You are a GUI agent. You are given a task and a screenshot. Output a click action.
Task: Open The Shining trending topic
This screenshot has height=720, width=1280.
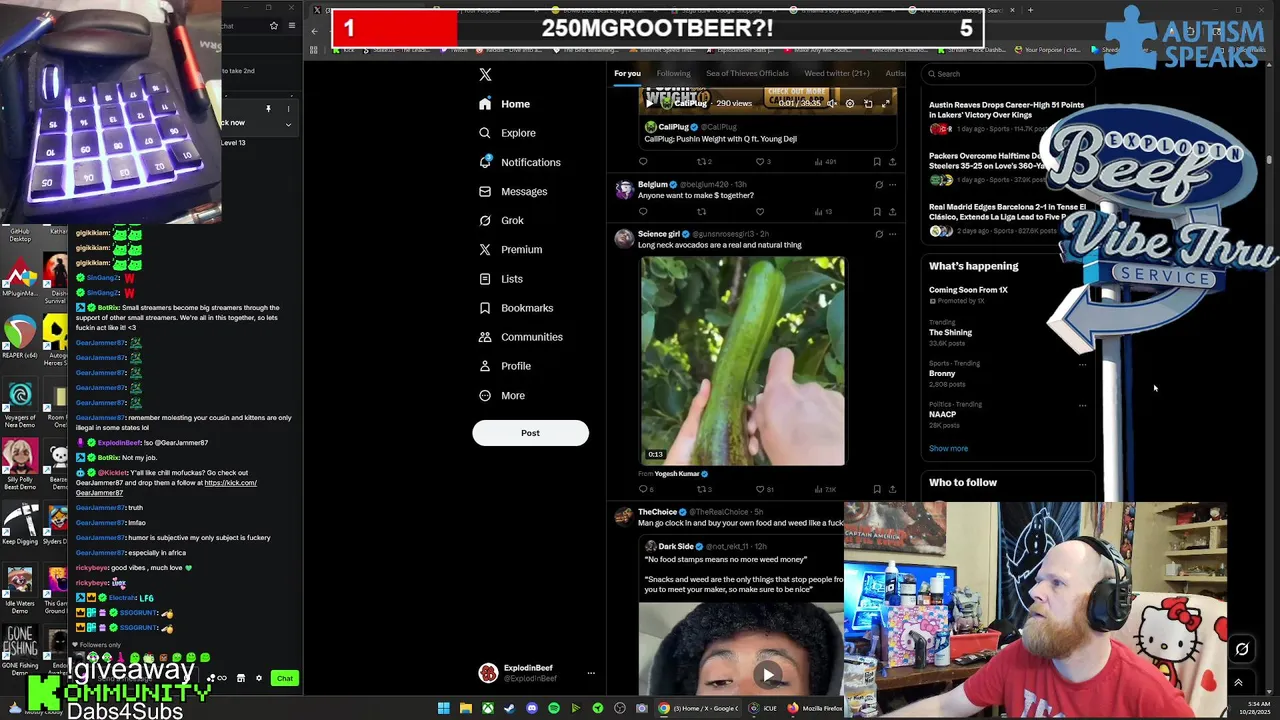(x=950, y=332)
